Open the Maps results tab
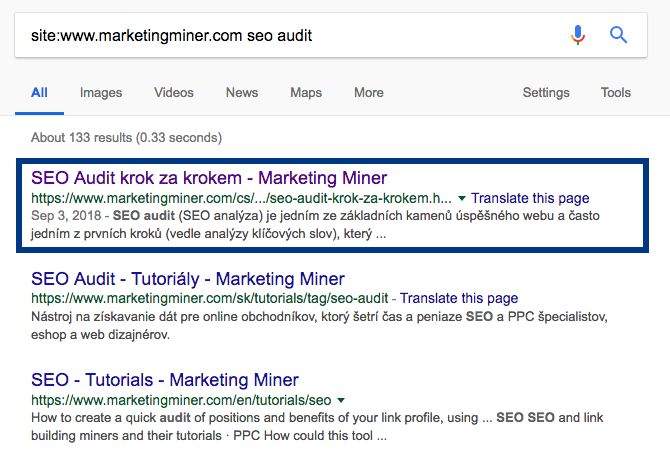Image resolution: width=670 pixels, height=462 pixels. (306, 93)
